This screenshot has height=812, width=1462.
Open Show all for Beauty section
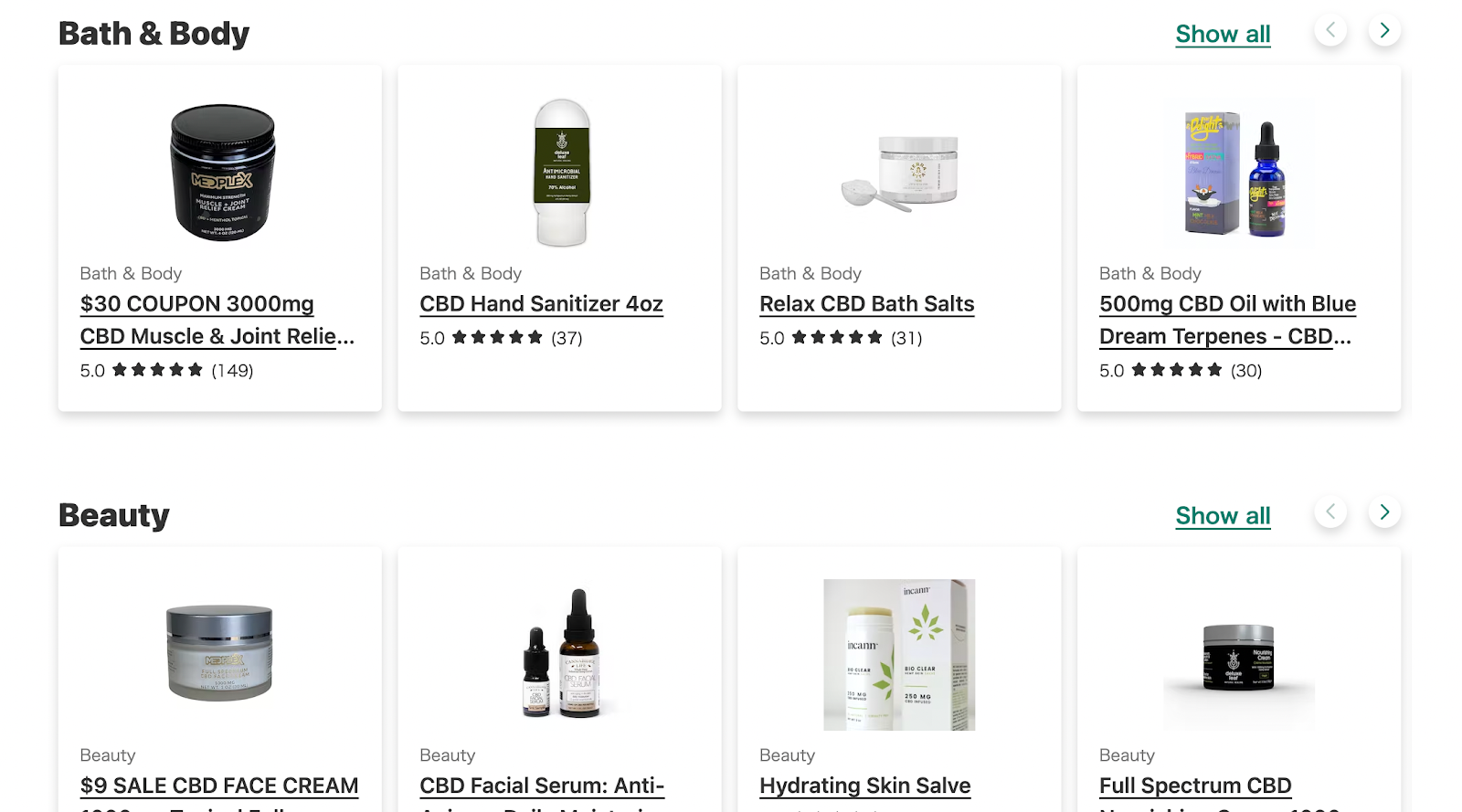pos(1223,516)
